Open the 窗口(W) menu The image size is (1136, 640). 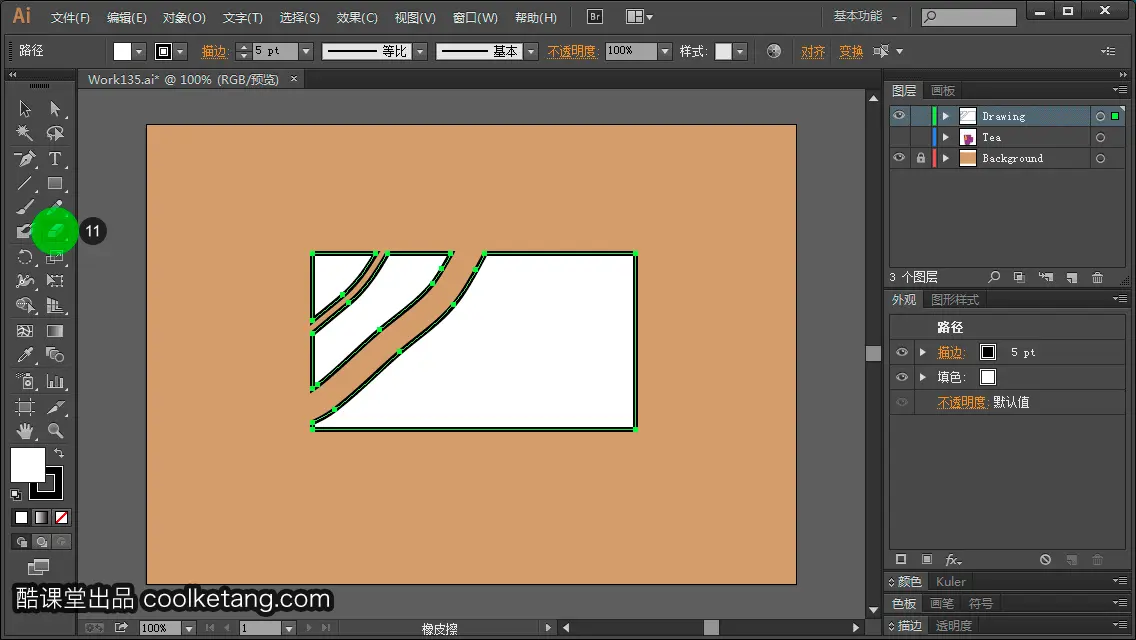[x=475, y=17]
